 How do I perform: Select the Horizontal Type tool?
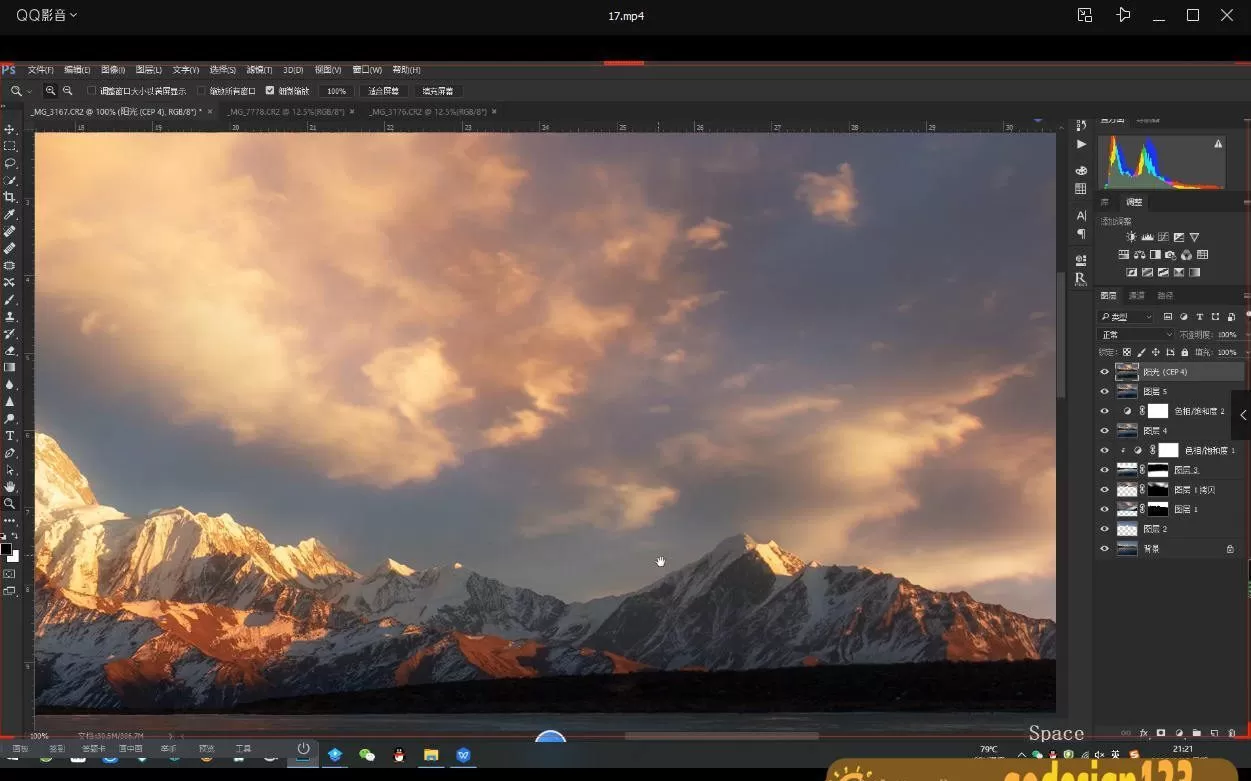[10, 436]
